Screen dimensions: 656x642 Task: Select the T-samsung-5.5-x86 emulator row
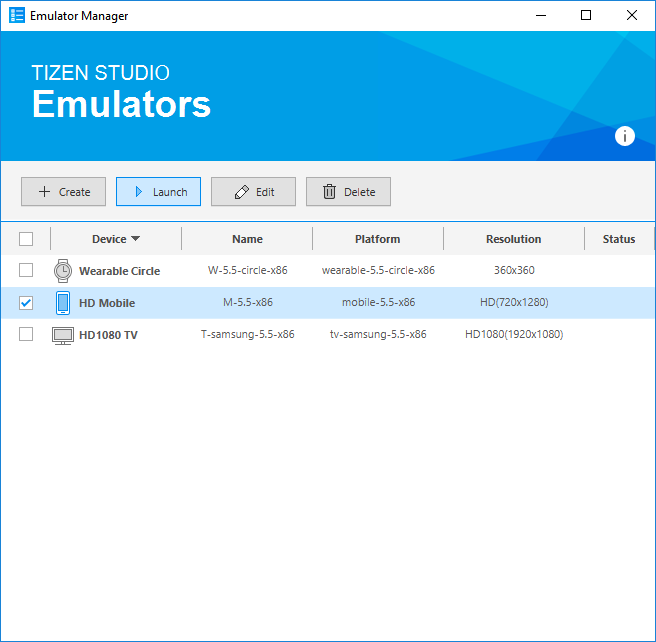[x=247, y=335]
